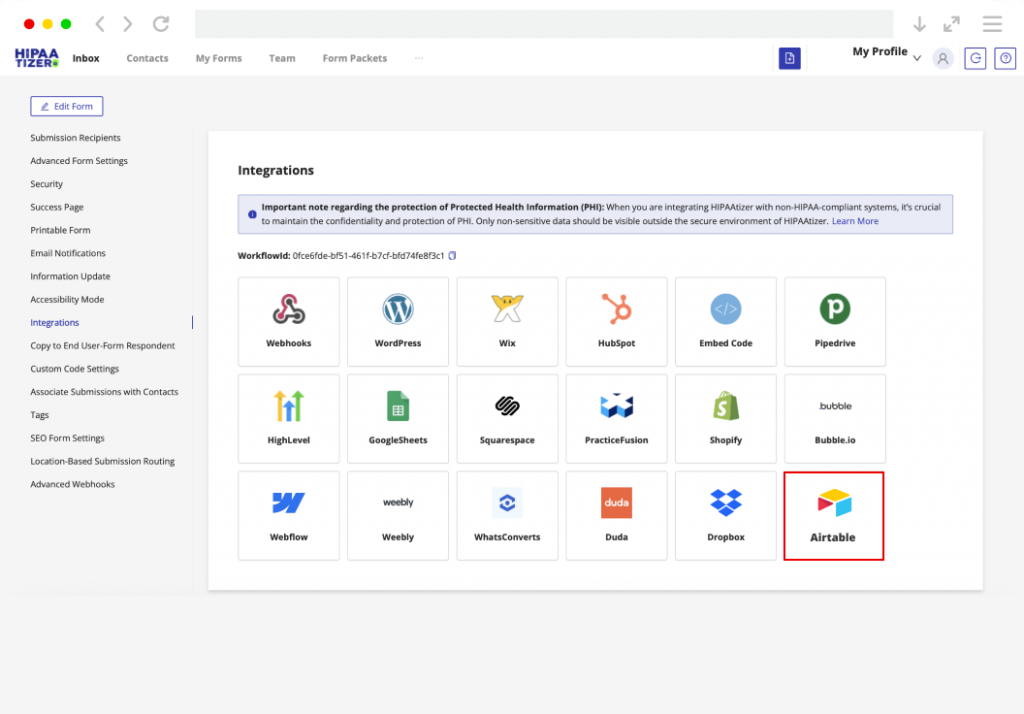Open Custom Code Settings
Viewport: 1024px width, 714px height.
tap(74, 369)
